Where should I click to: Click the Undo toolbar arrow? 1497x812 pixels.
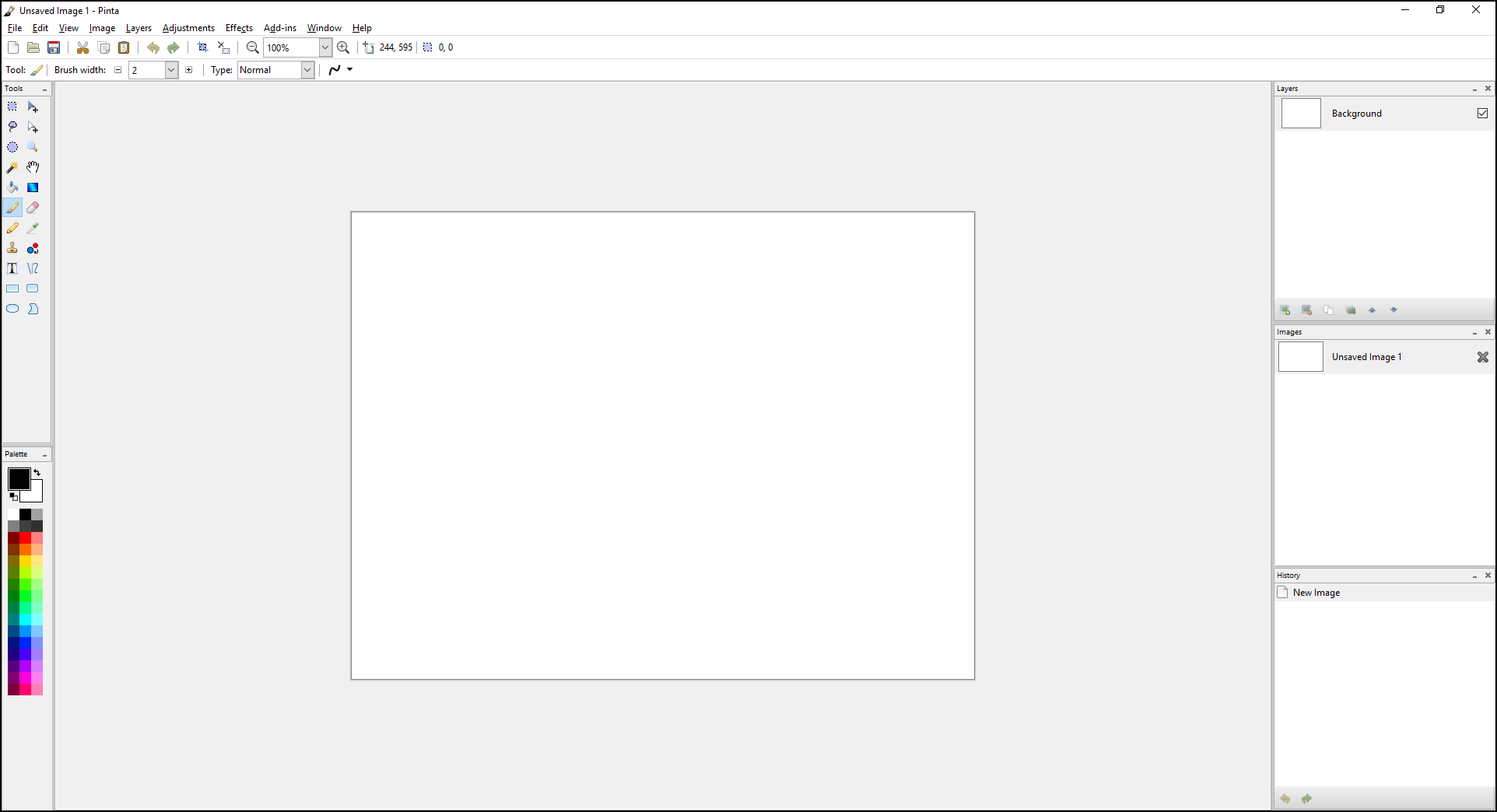(x=153, y=47)
